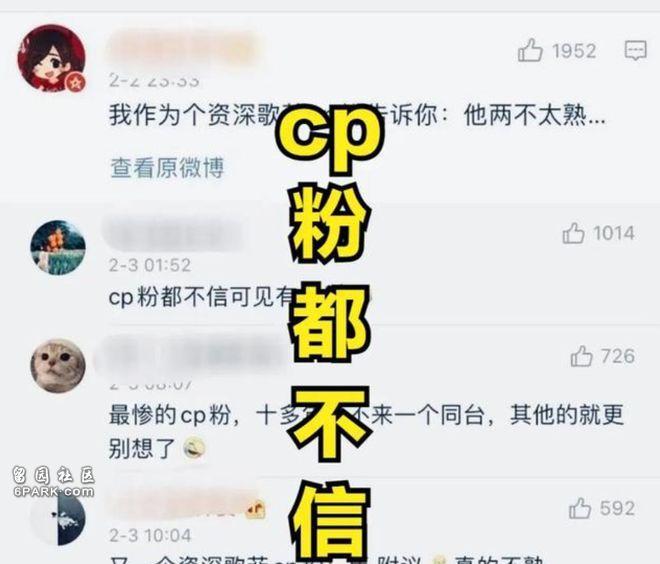Like the comment posted 2-3 01:52
Screen dimensions: 660x564
tap(573, 233)
